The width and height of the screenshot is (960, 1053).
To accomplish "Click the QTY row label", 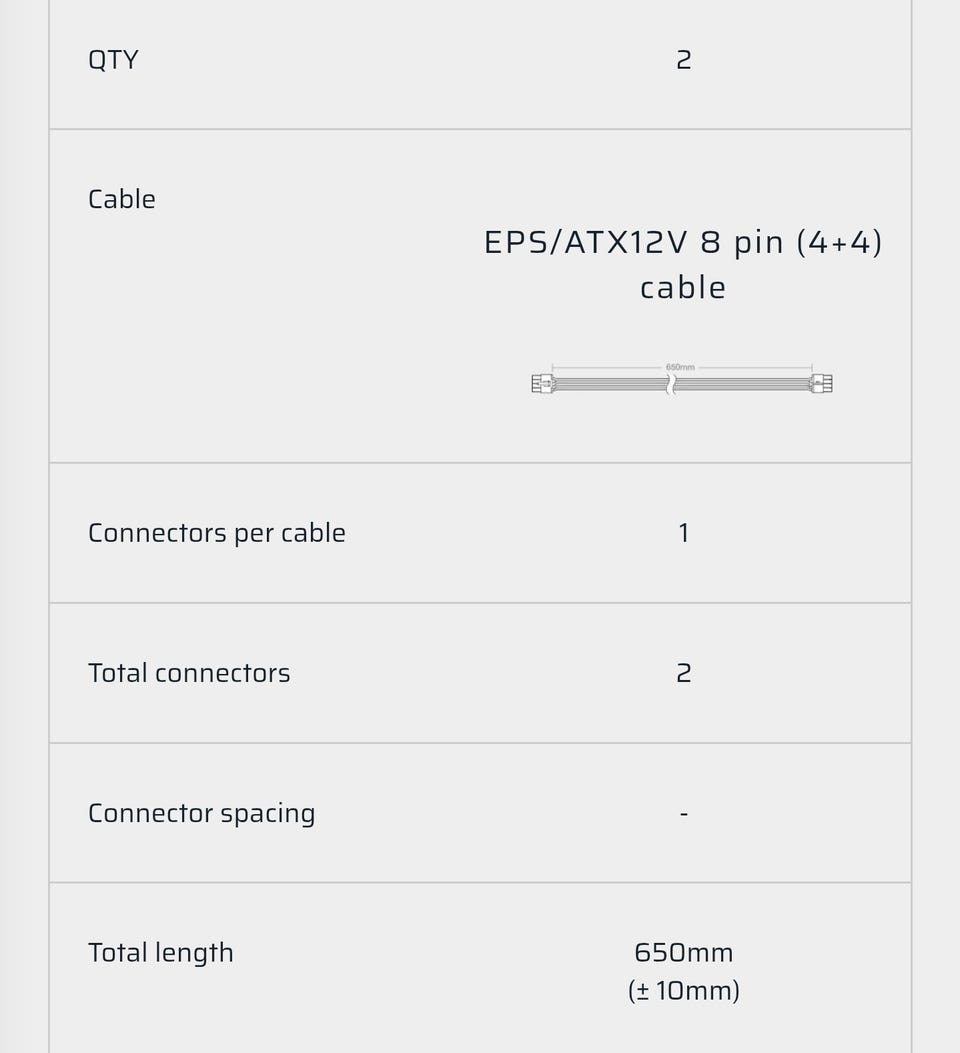I will [x=113, y=60].
